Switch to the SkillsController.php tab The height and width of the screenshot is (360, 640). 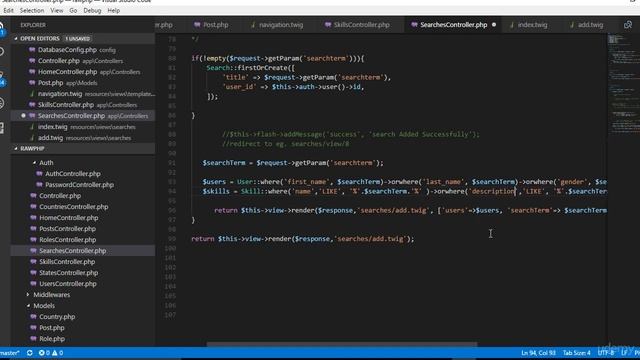[358, 25]
